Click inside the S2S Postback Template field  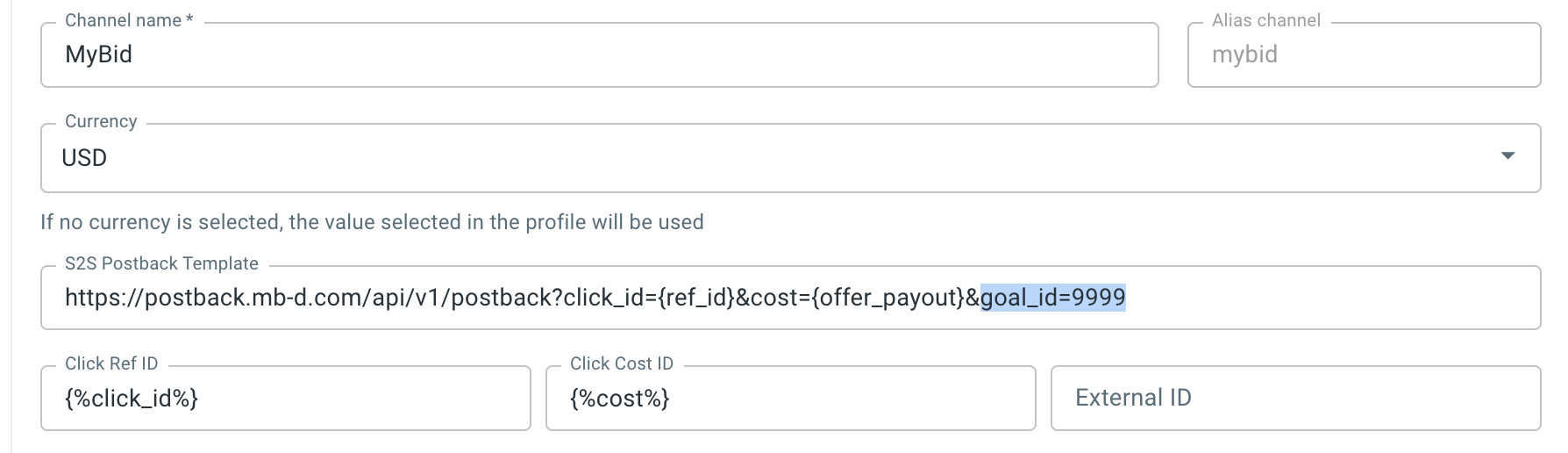[x=1315, y=298]
